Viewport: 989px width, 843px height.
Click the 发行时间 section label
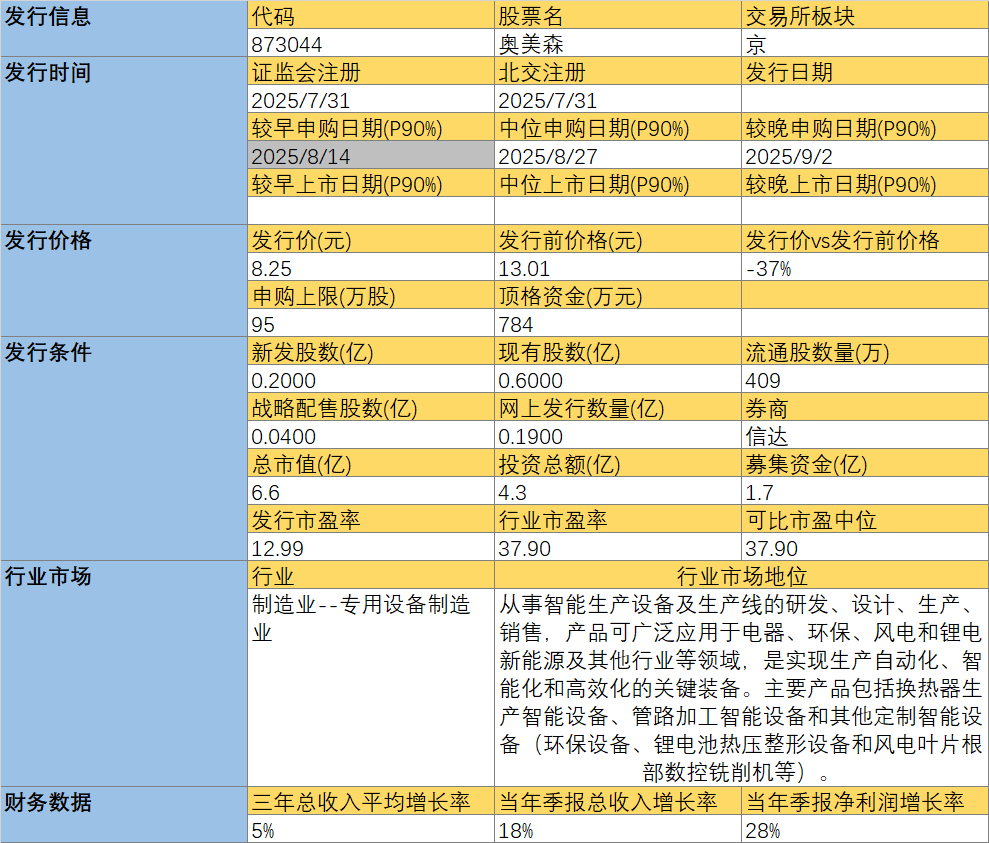[x=124, y=141]
